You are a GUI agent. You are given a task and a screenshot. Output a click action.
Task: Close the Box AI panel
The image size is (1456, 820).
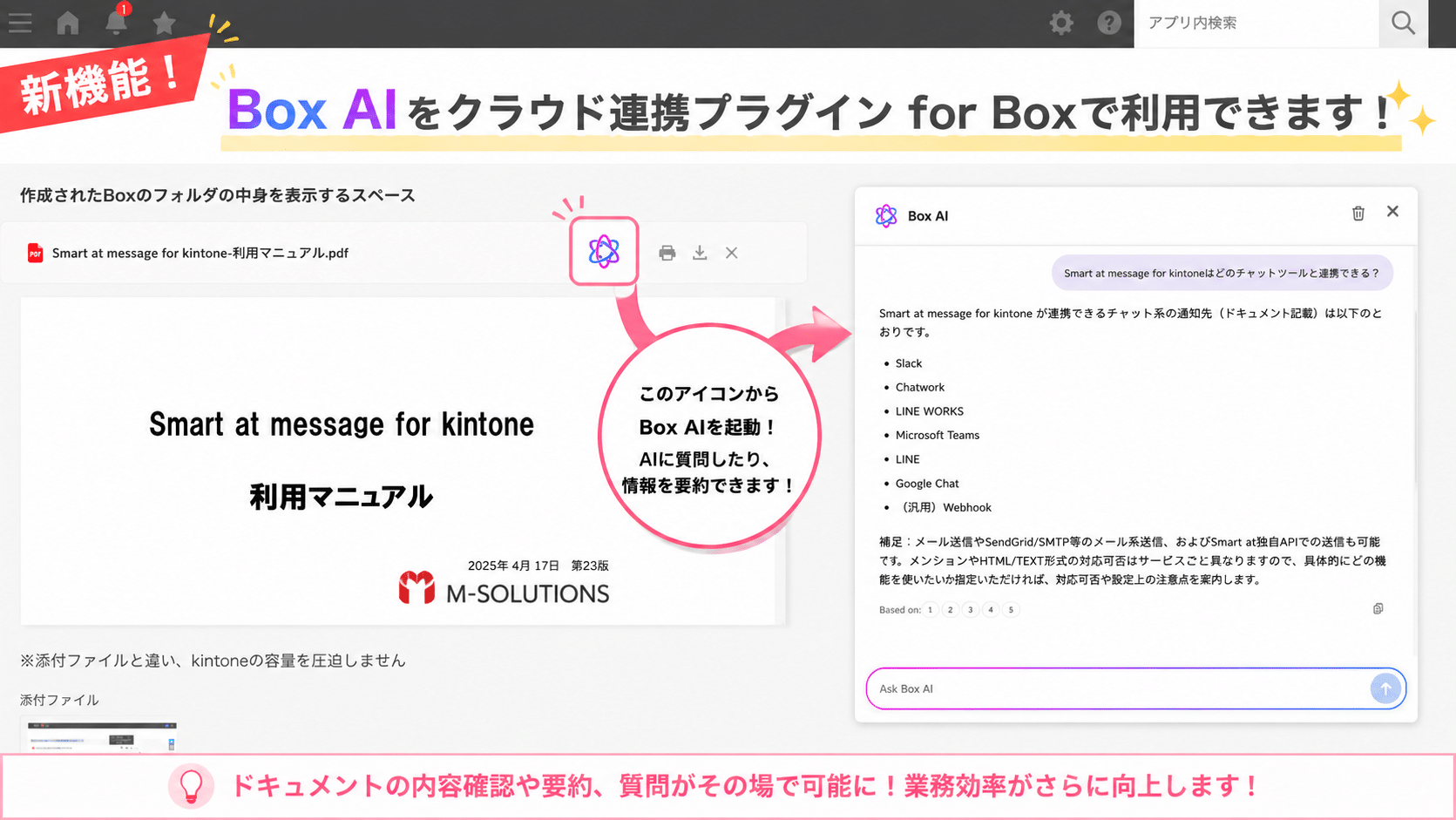[1392, 212]
